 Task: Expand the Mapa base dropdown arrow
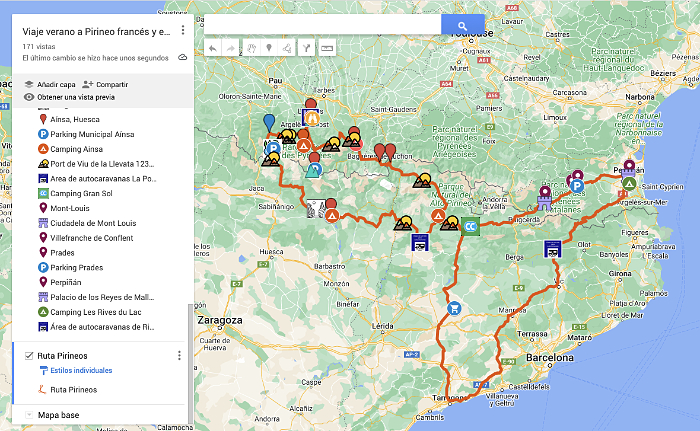[x=29, y=415]
